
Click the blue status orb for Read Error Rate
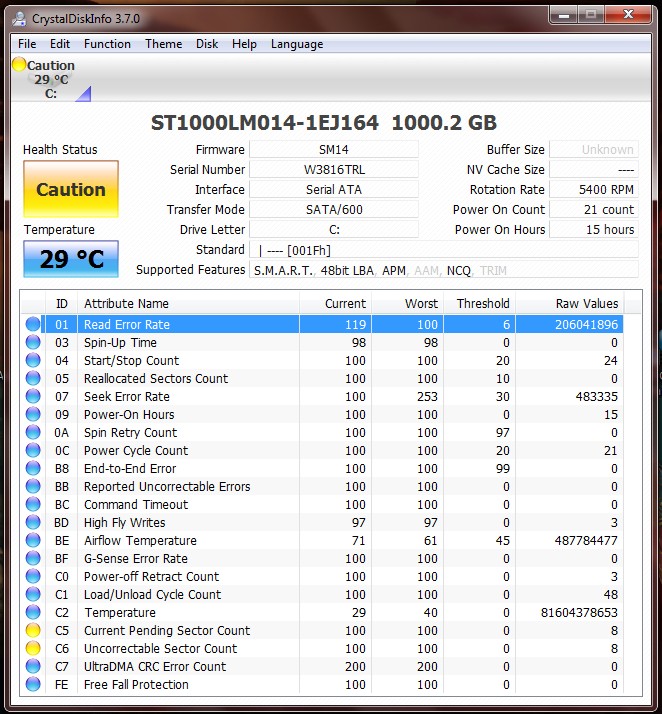33,324
